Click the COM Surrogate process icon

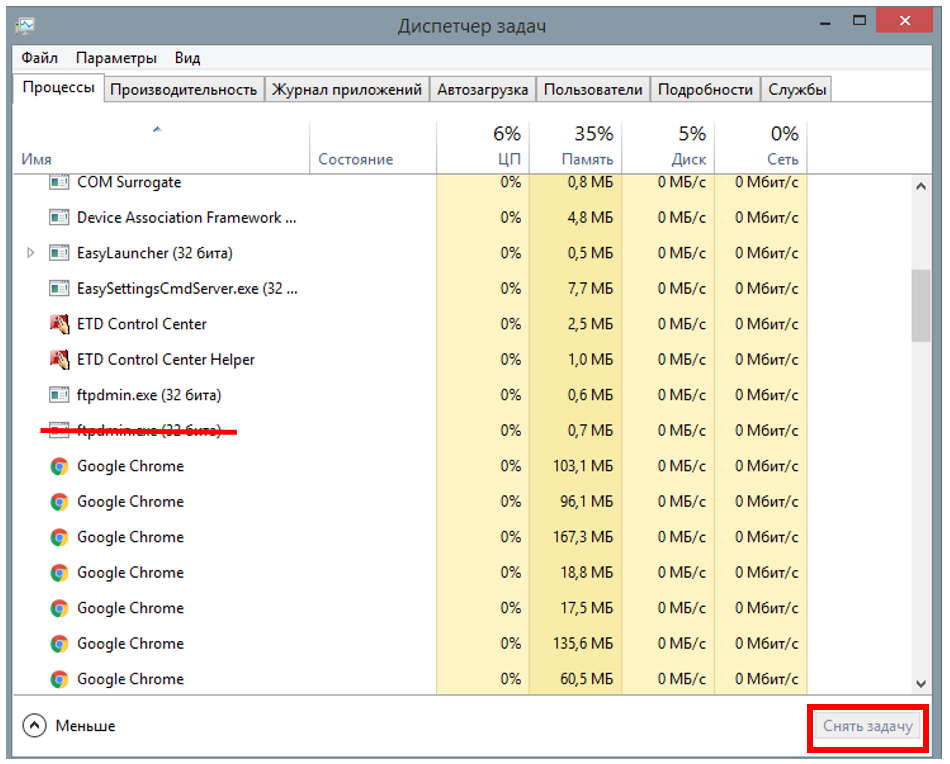point(59,182)
